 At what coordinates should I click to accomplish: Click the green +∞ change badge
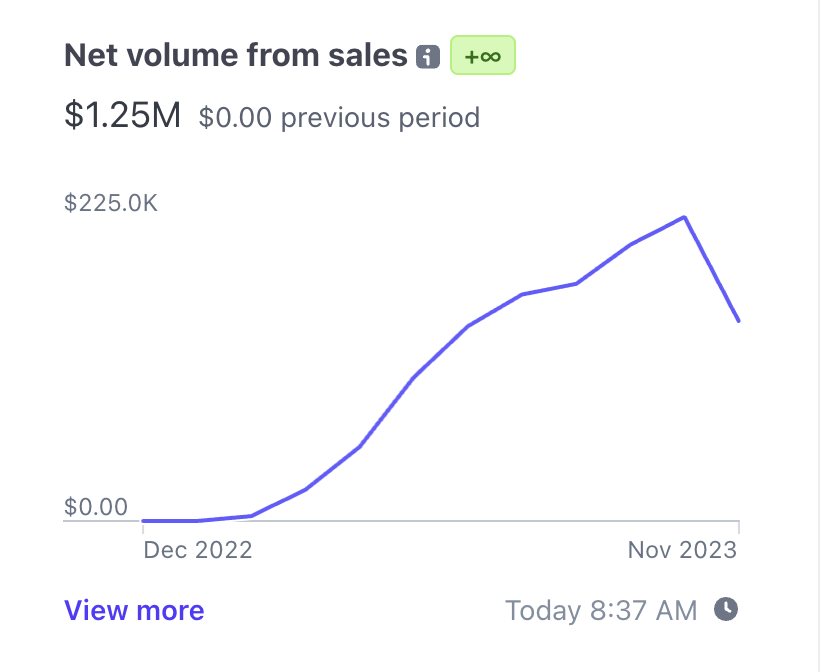[x=482, y=56]
